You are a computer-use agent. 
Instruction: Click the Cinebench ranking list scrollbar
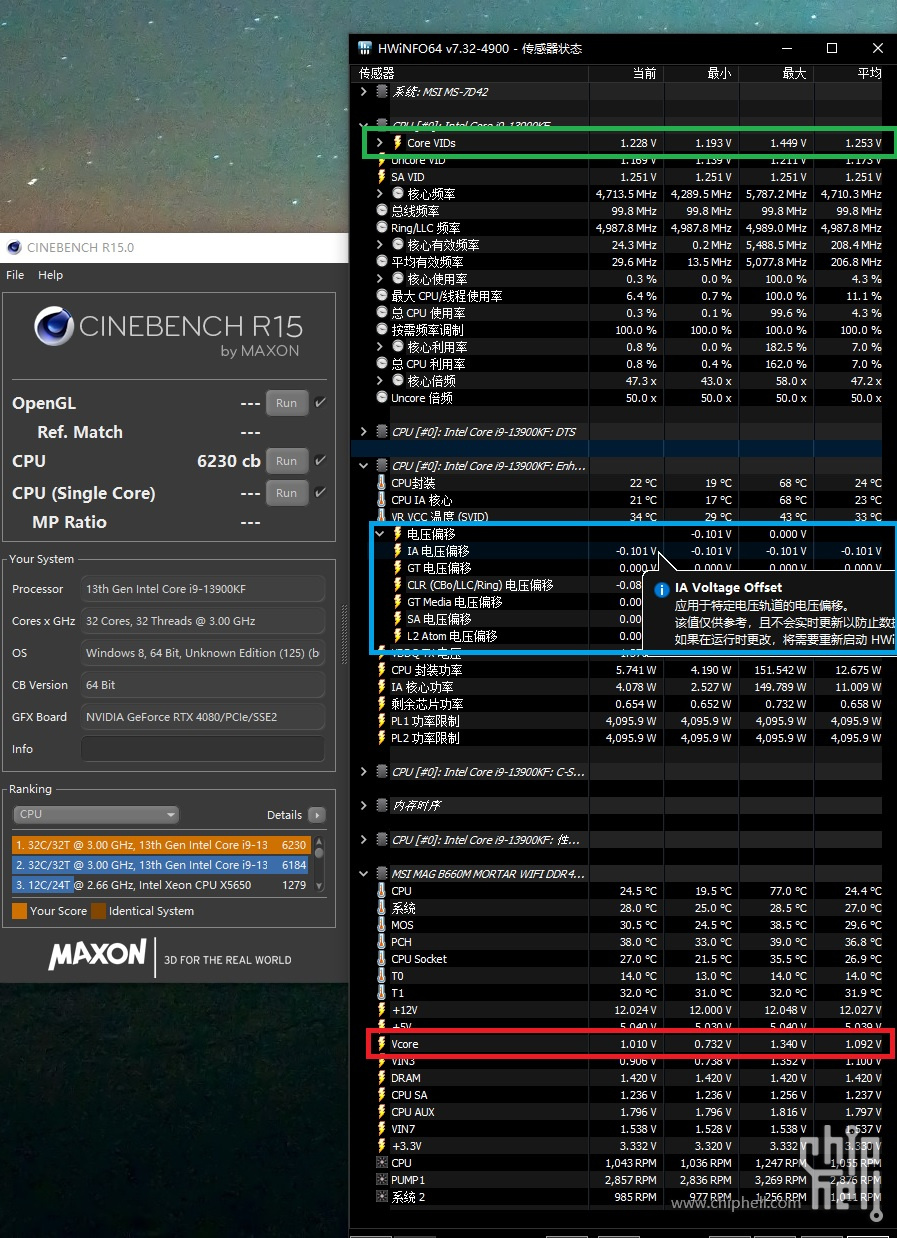click(320, 864)
